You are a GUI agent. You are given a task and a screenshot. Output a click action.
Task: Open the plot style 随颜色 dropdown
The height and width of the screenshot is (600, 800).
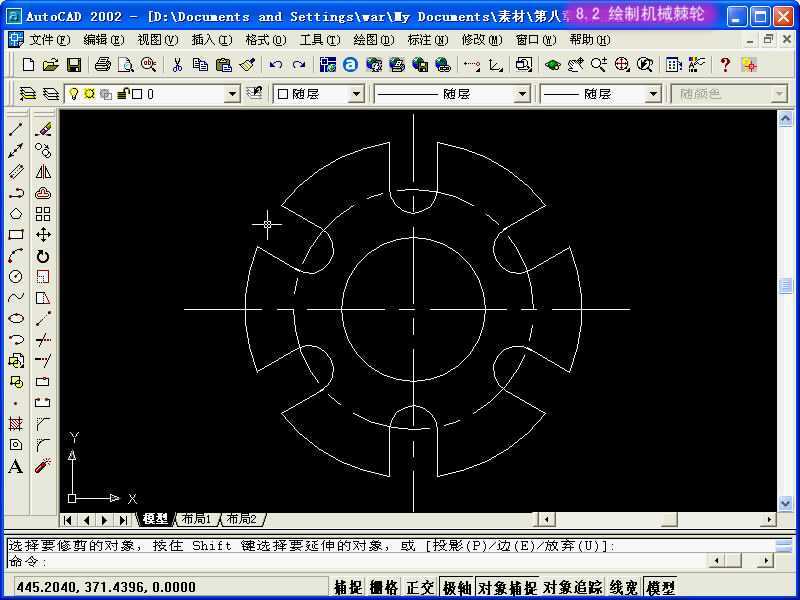point(779,94)
